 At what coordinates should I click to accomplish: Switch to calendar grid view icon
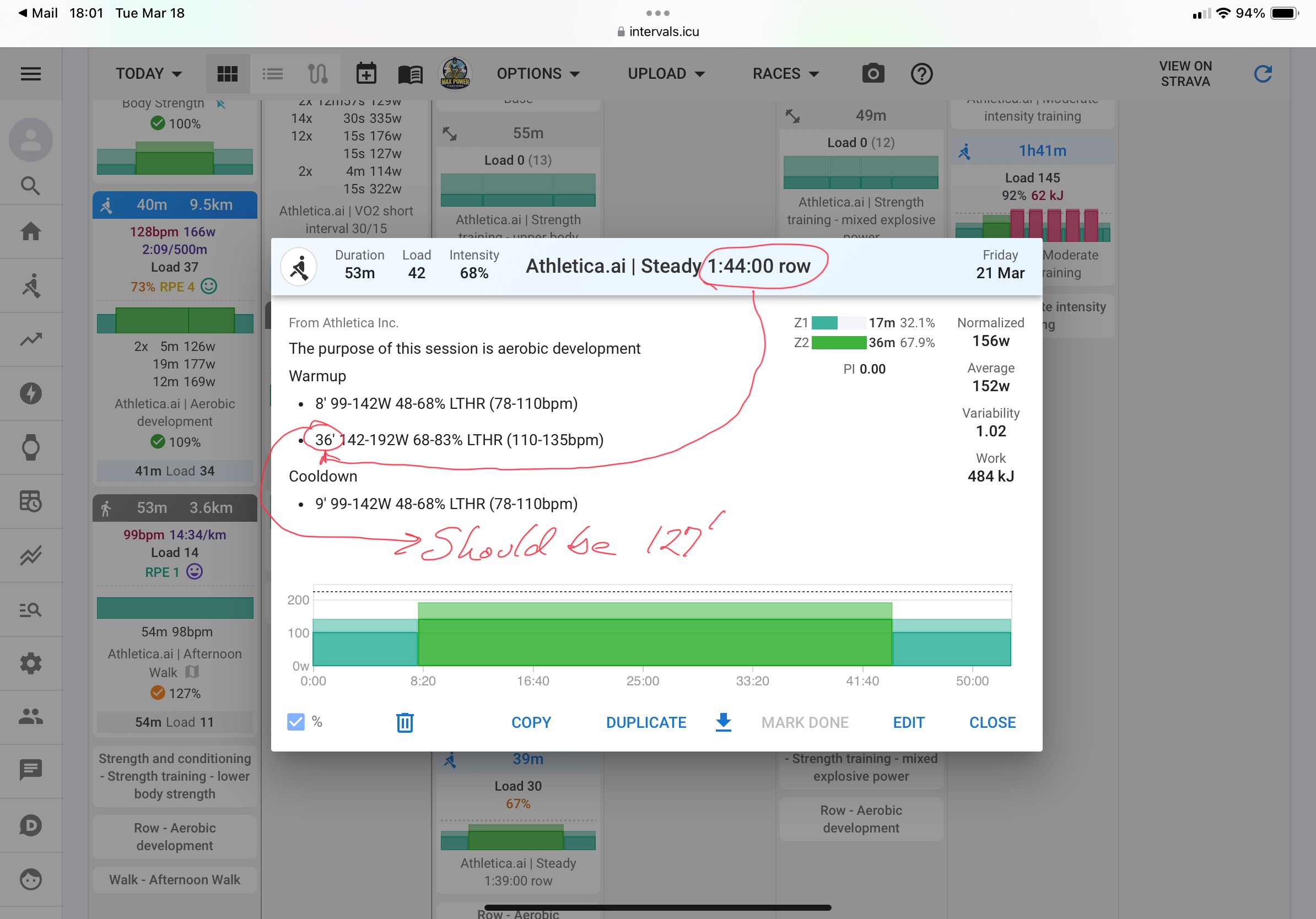(228, 74)
